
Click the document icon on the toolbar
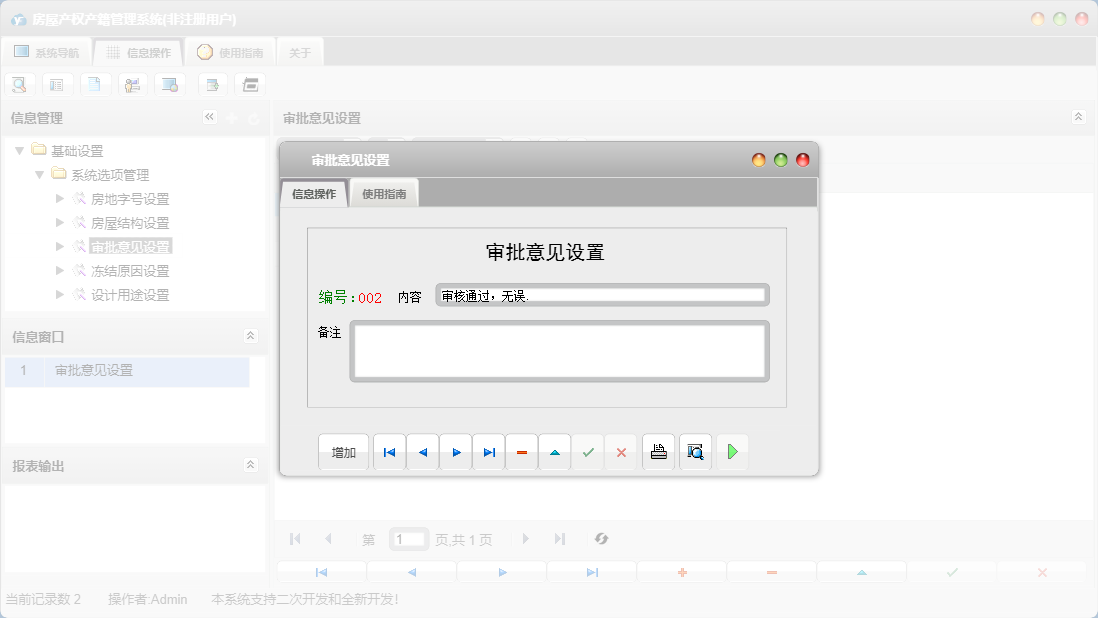click(95, 84)
